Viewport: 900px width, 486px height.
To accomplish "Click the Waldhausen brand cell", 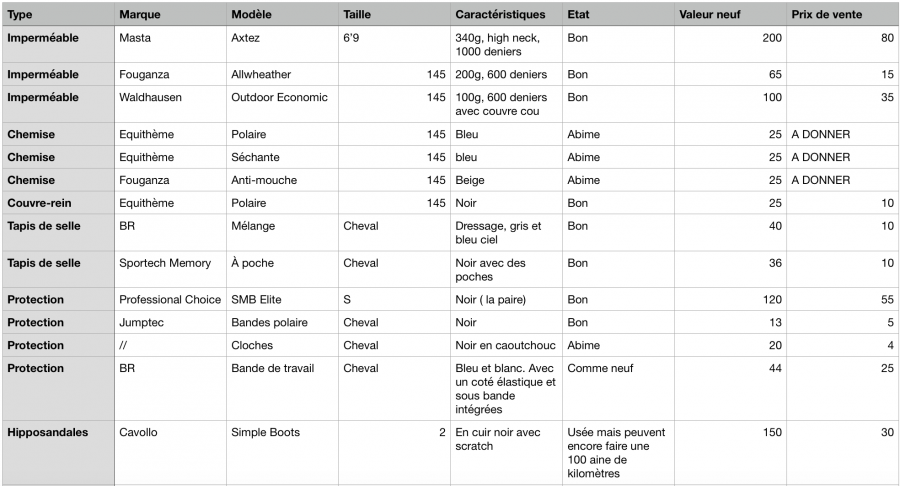I will [x=170, y=104].
